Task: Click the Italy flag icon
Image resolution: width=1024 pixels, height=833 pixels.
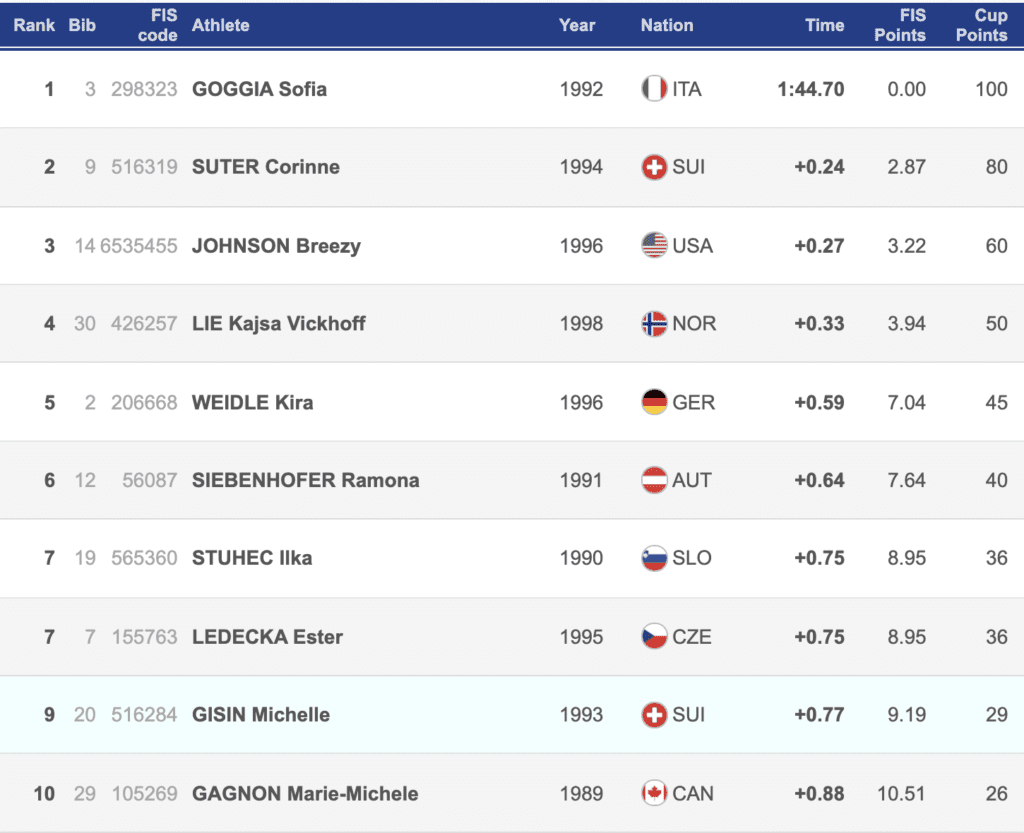Action: [x=654, y=89]
